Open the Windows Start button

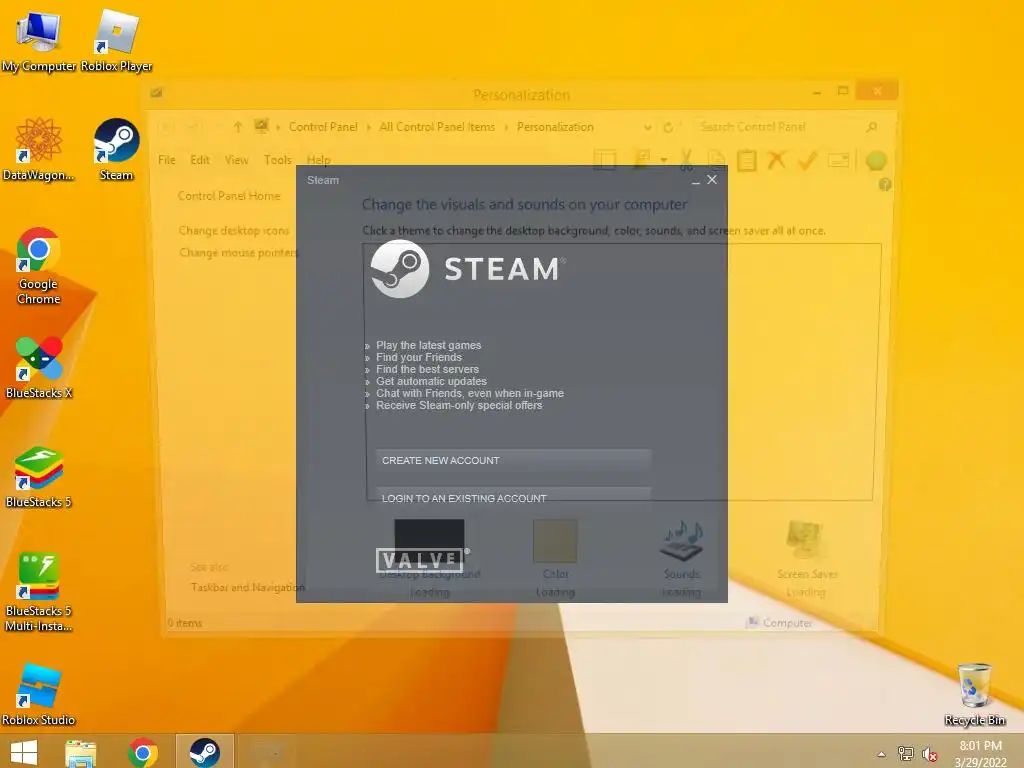(24, 752)
